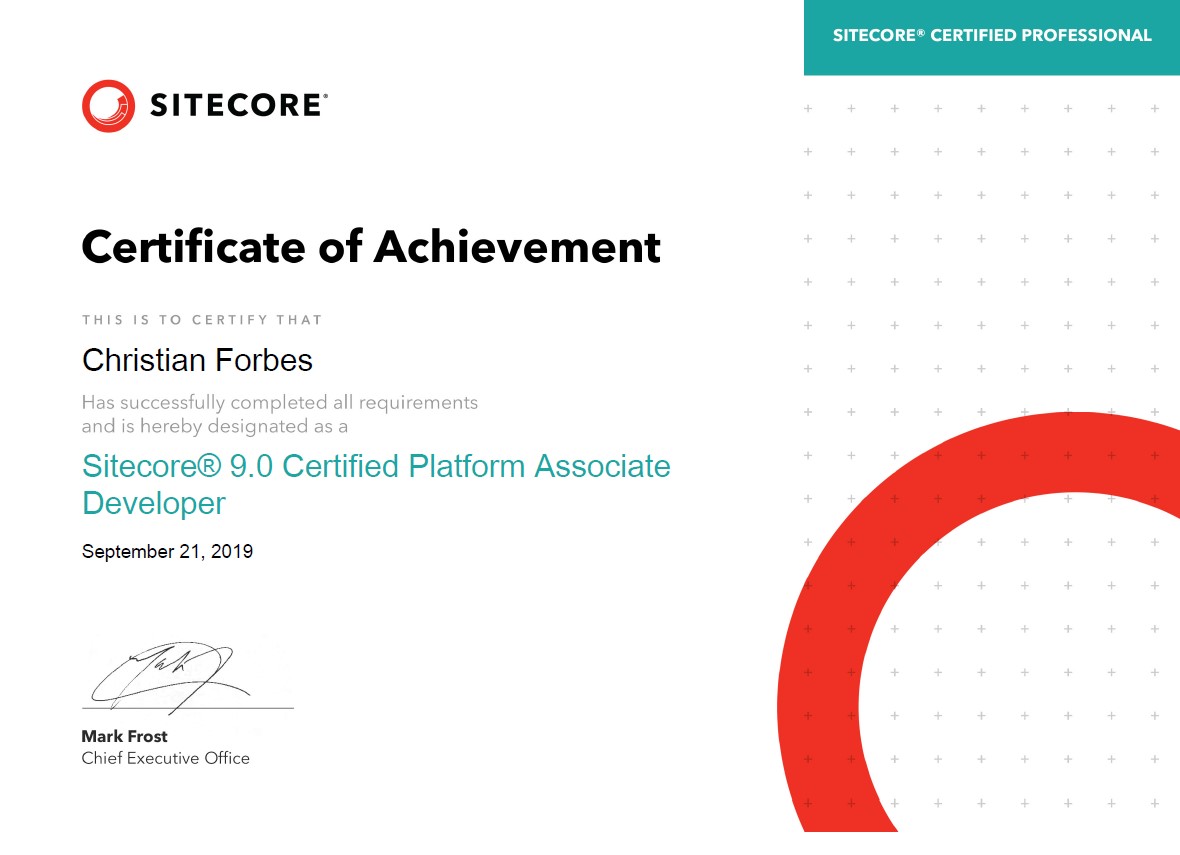Select the teal Sitecore Certified Professional banner

[x=991, y=37]
